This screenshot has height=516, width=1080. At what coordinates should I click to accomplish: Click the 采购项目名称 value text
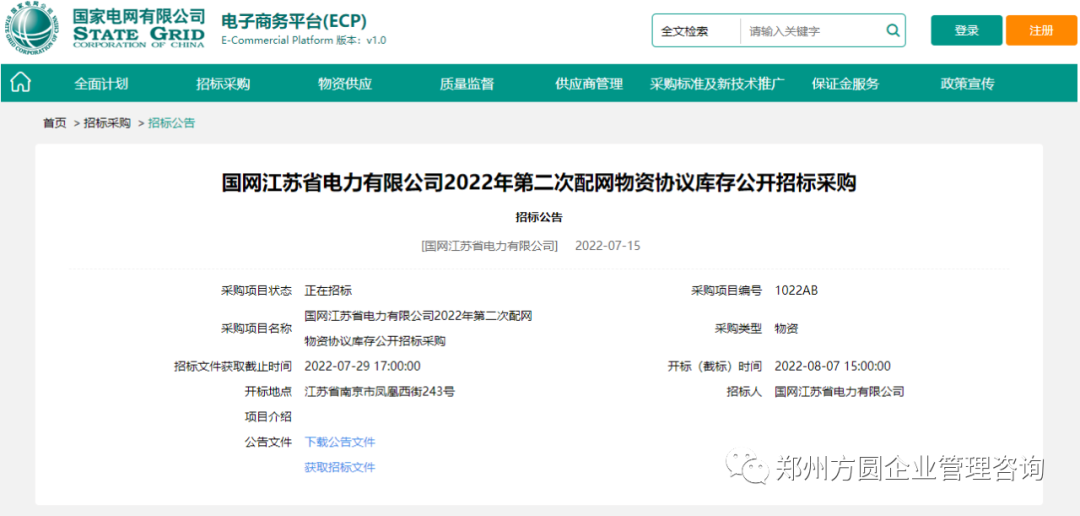tap(419, 329)
